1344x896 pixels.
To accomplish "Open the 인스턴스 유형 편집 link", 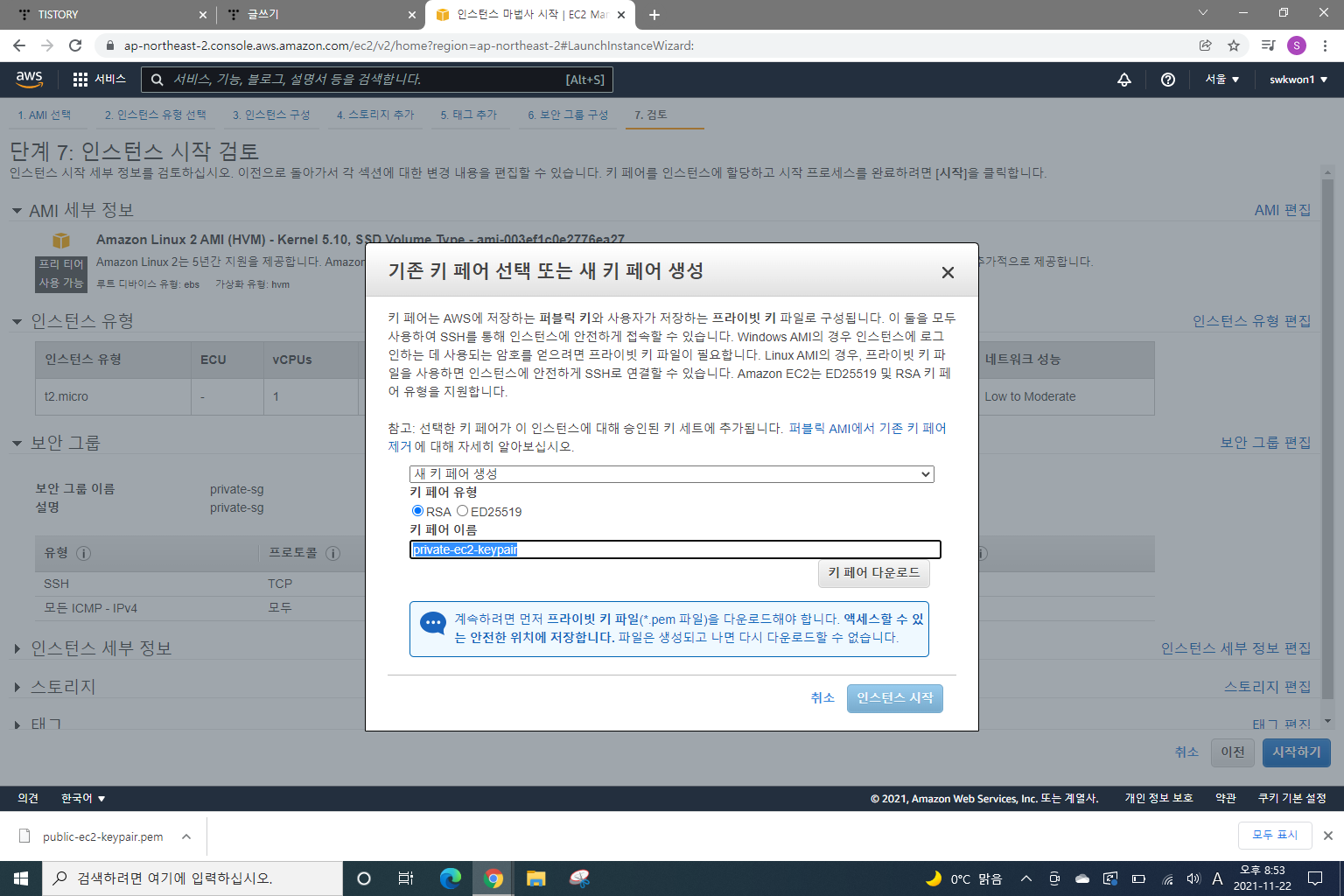I will click(x=1252, y=321).
